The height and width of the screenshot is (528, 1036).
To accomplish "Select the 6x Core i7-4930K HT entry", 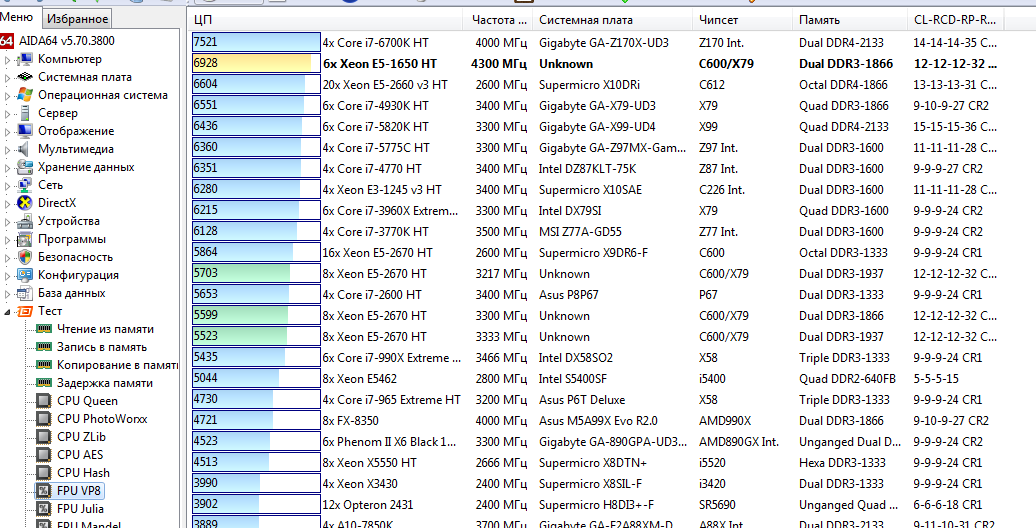I will click(375, 106).
